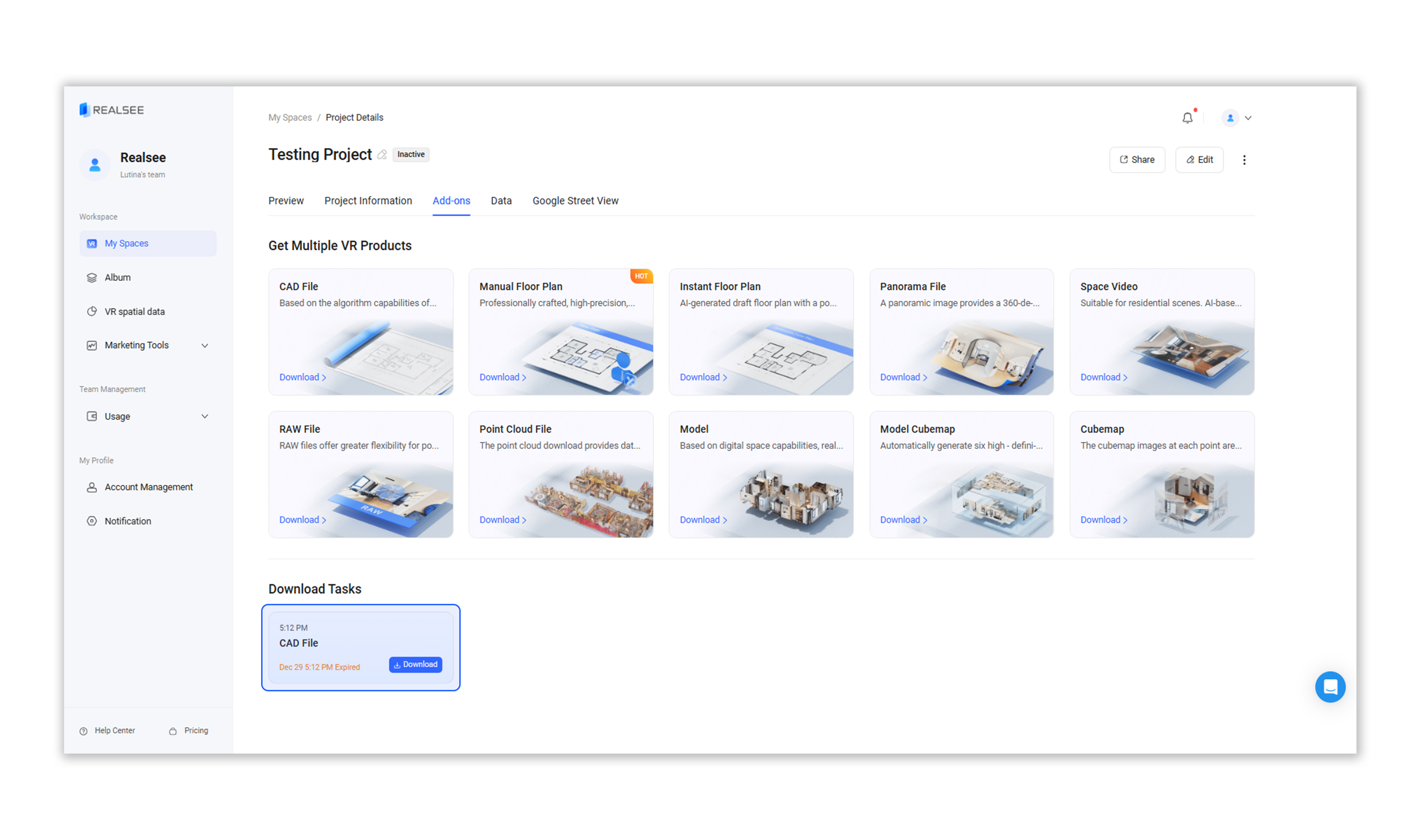Click the pencil icon beside Testing Project

point(382,155)
